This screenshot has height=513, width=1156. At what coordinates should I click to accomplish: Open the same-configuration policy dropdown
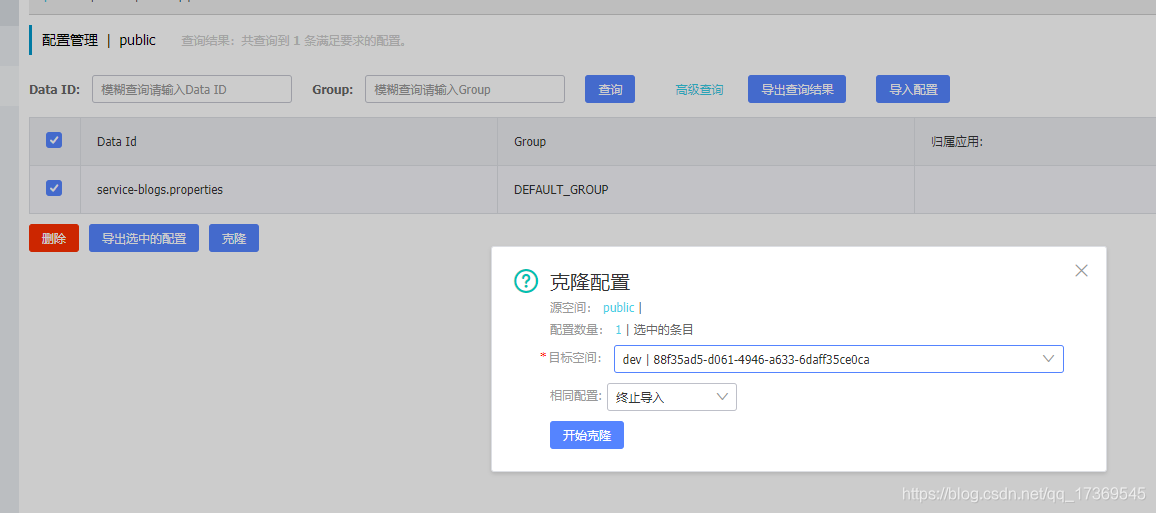coord(672,397)
